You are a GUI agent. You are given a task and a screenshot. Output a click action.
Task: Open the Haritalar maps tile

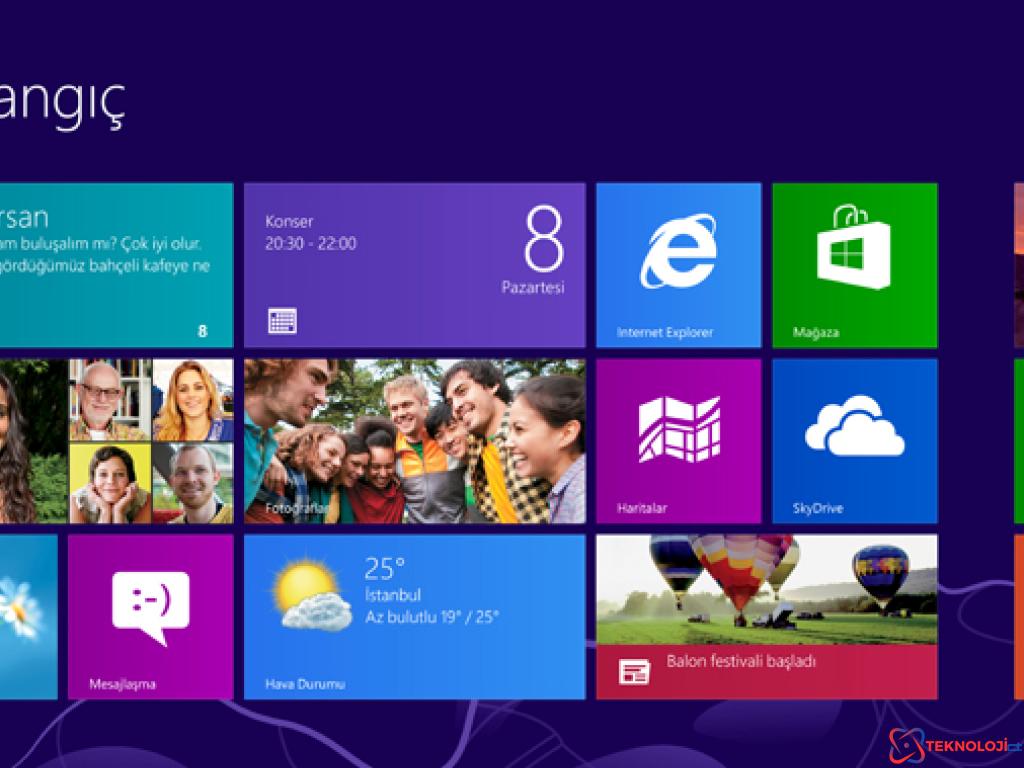[x=678, y=440]
